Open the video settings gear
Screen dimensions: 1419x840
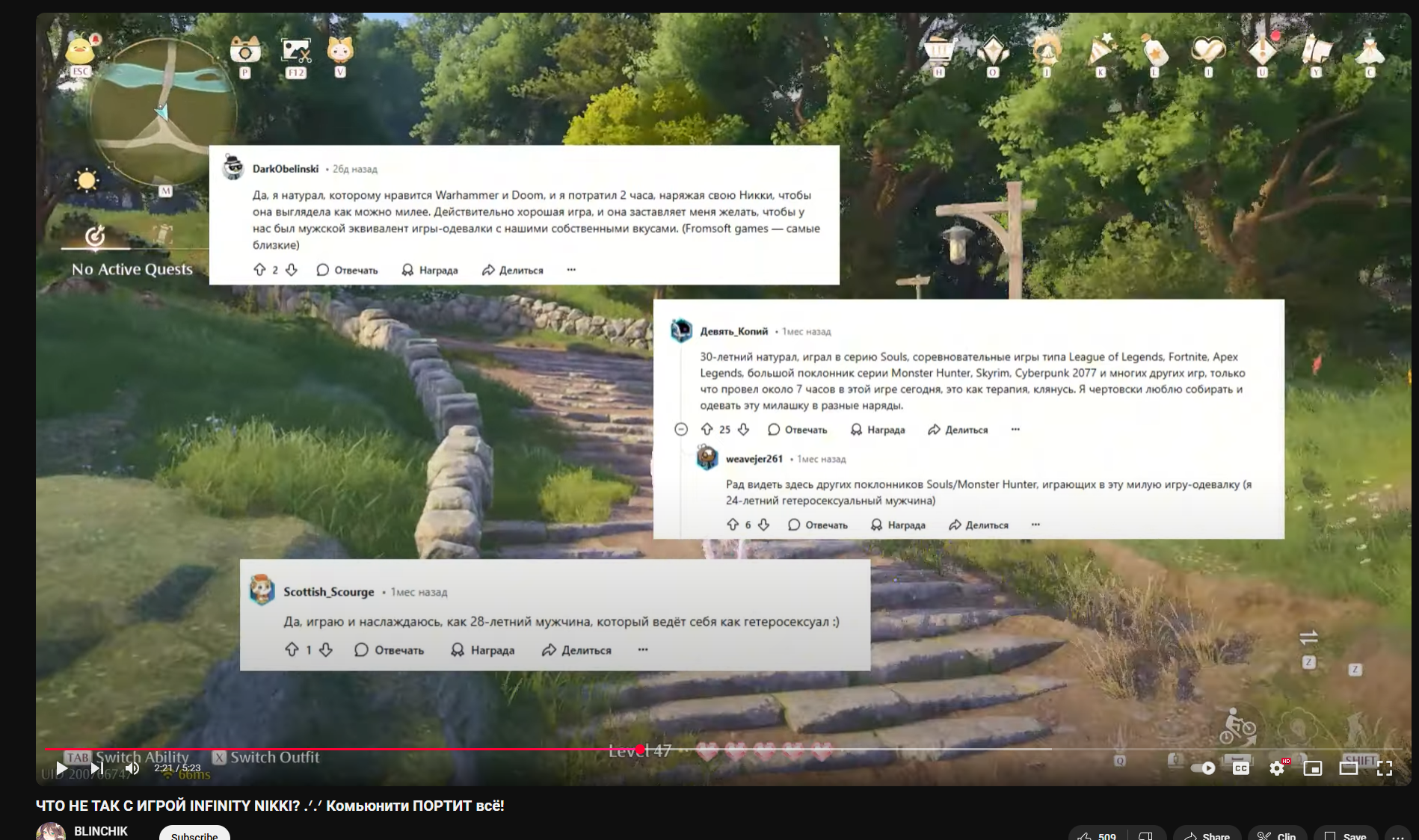point(1277,768)
